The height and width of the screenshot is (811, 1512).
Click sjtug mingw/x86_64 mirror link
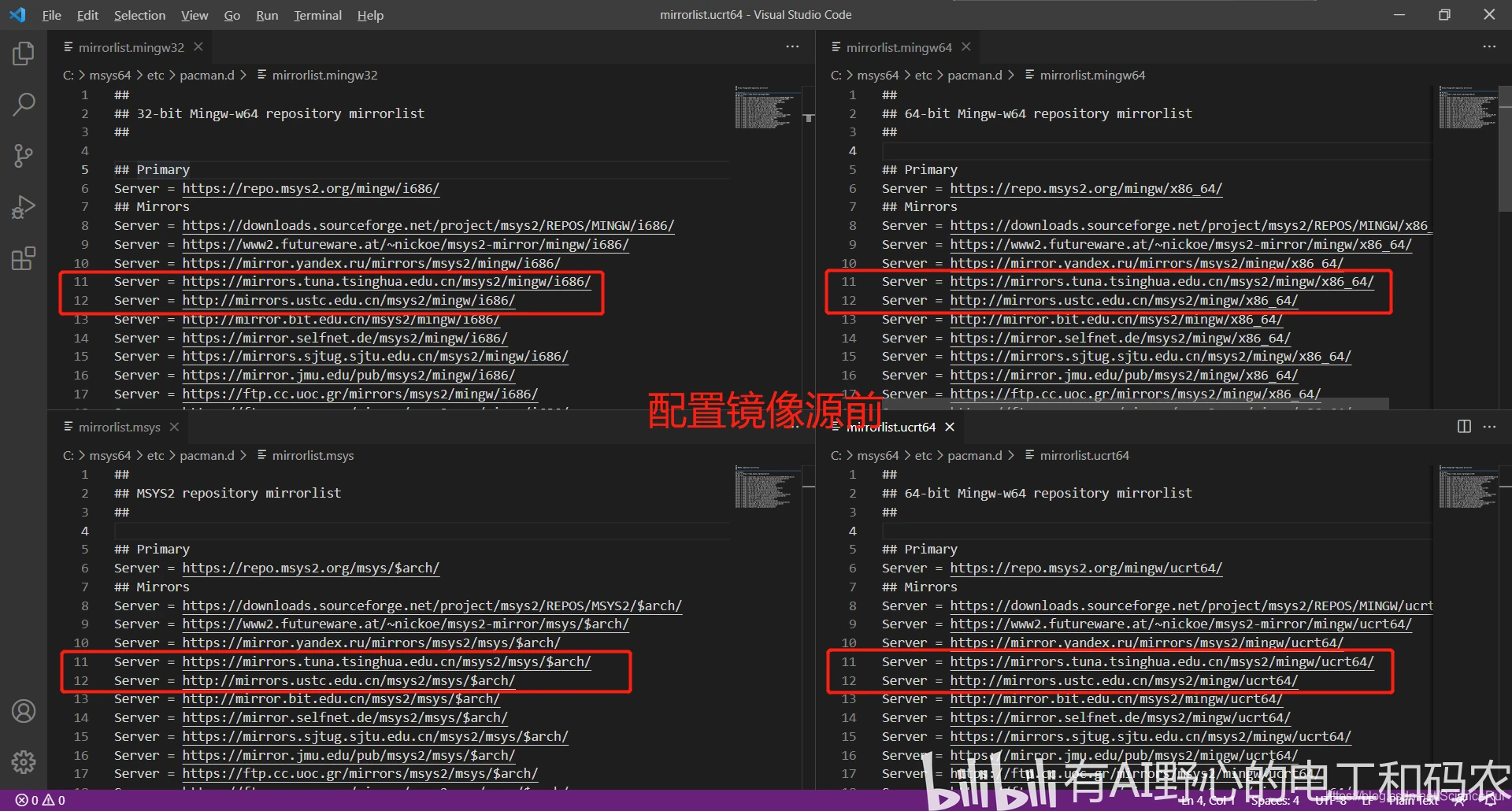click(x=1151, y=356)
